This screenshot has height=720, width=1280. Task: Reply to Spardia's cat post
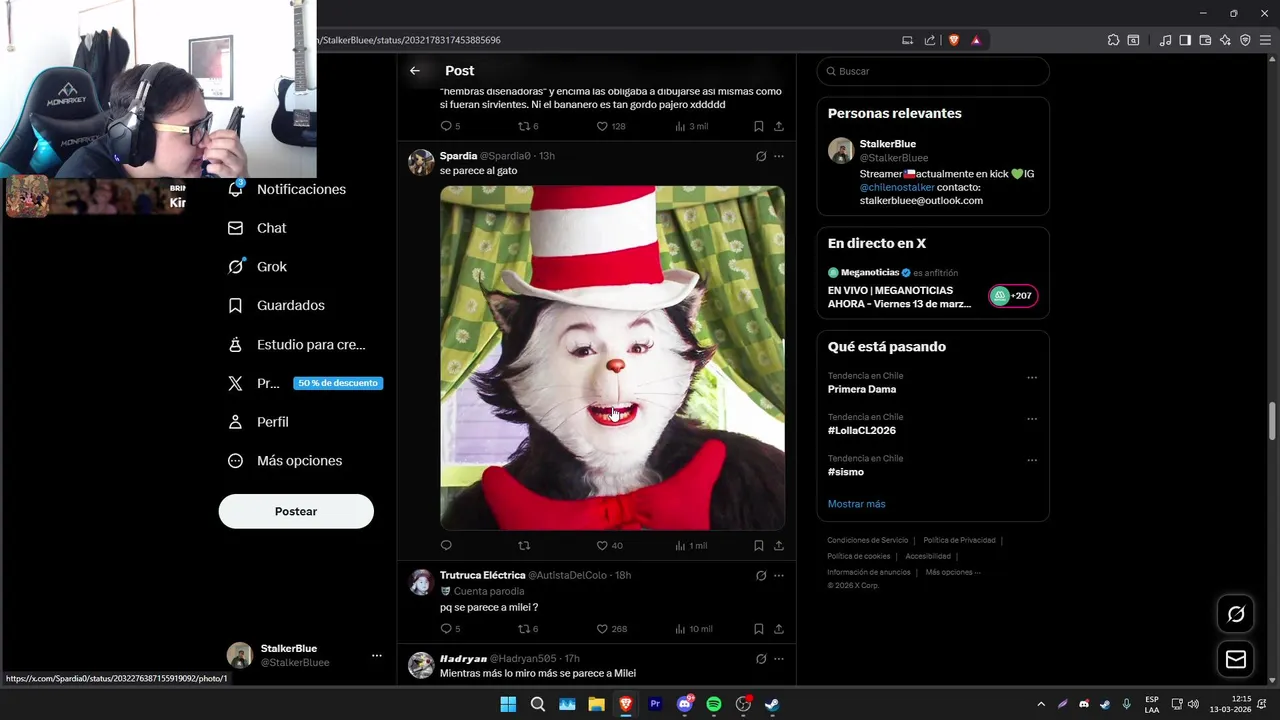(x=446, y=545)
